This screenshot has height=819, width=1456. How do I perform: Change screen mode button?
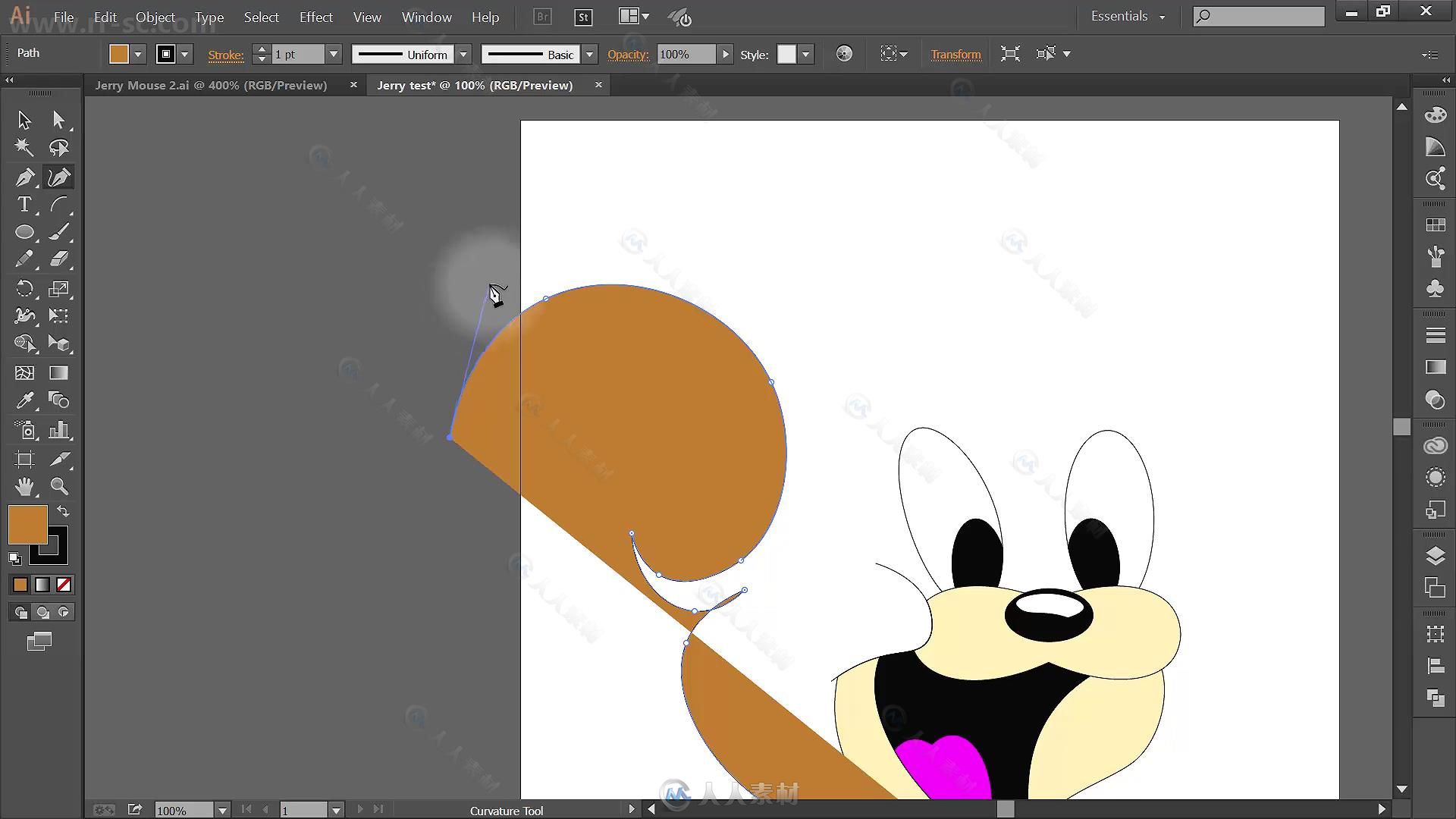coord(39,642)
